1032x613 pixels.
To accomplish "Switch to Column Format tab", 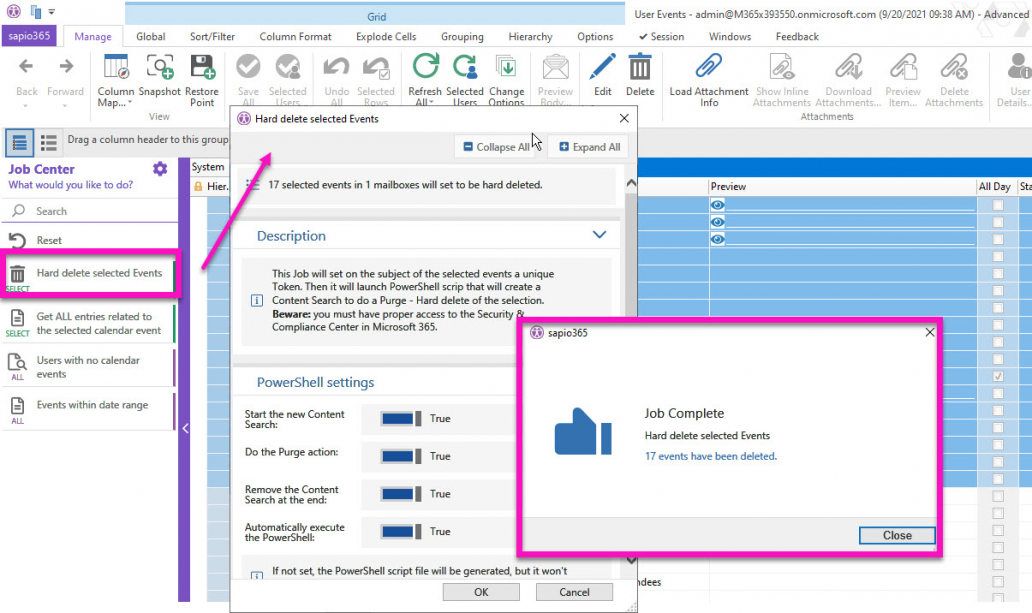I will [296, 37].
